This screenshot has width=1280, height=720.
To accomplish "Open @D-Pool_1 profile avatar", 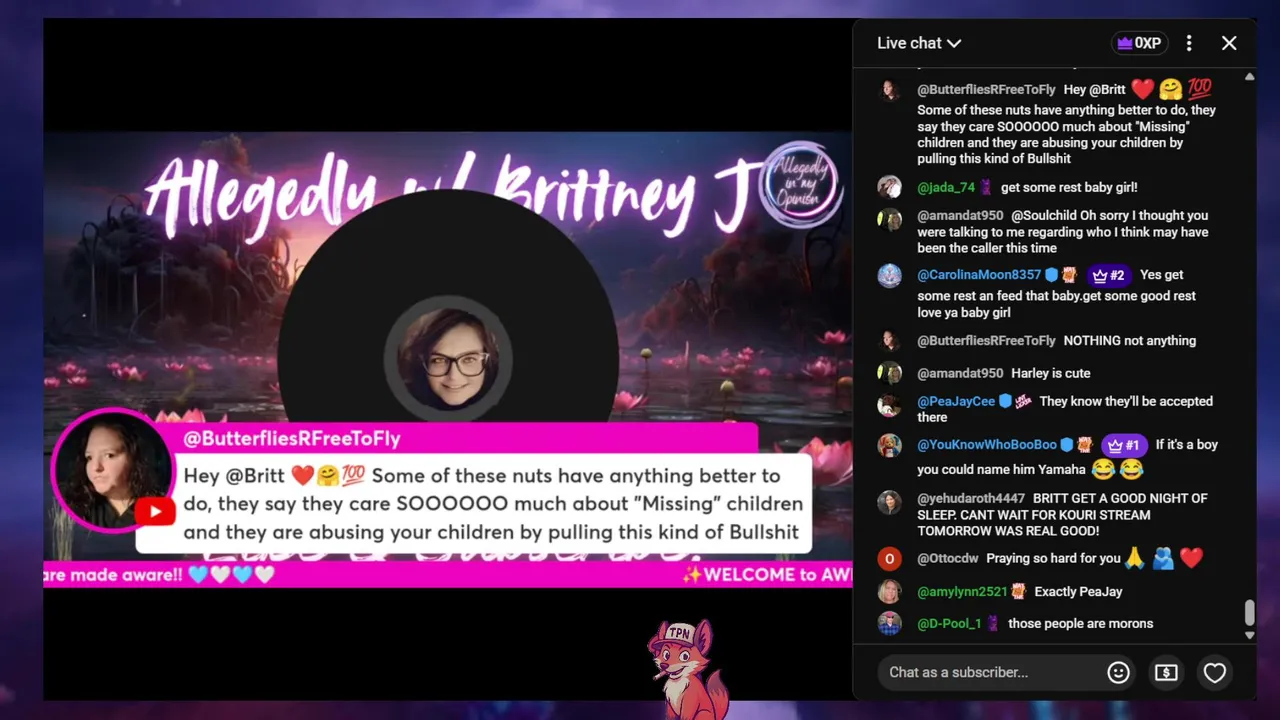I will 889,623.
